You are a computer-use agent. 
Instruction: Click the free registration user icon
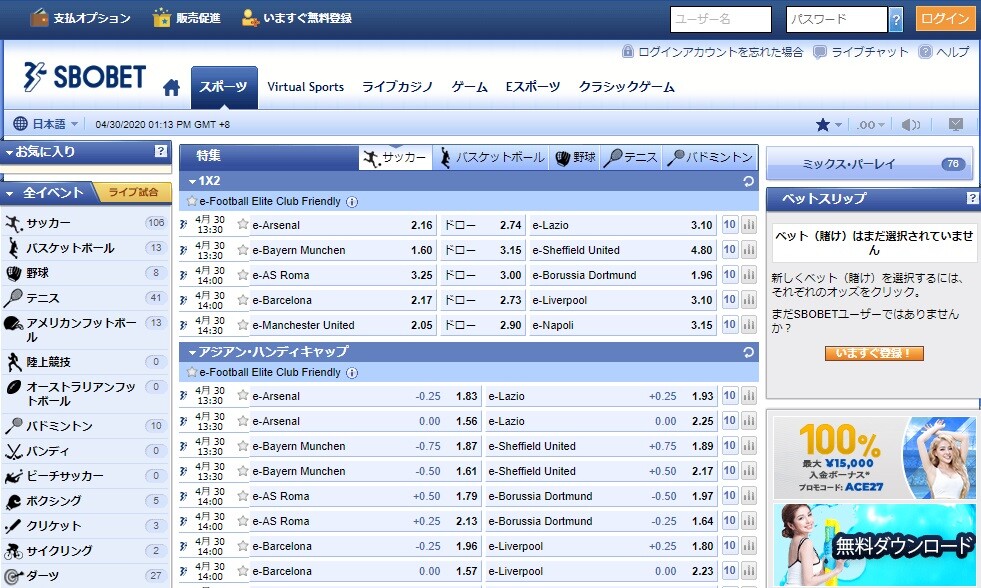(x=250, y=18)
